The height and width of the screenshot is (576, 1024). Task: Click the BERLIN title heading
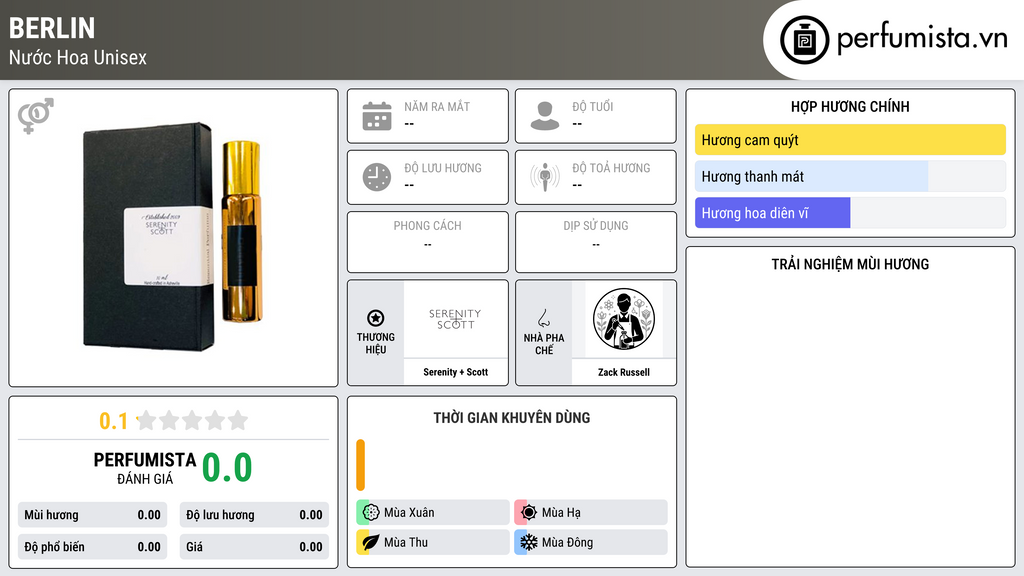pyautogui.click(x=52, y=29)
